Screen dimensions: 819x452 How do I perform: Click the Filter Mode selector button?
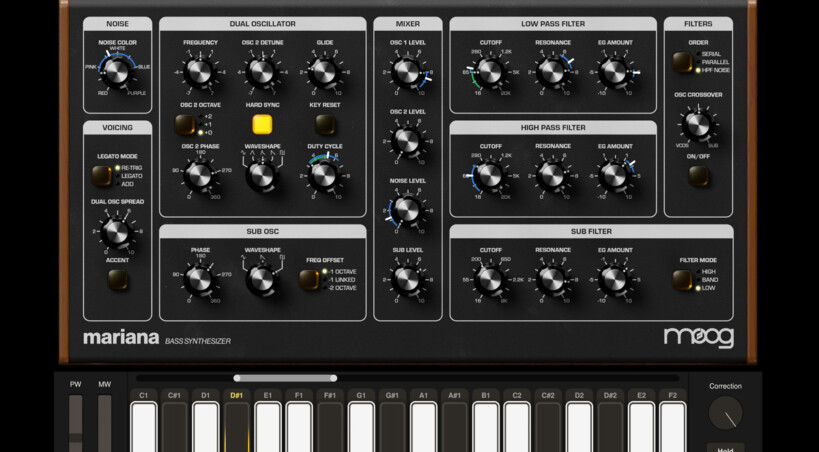tap(682, 280)
